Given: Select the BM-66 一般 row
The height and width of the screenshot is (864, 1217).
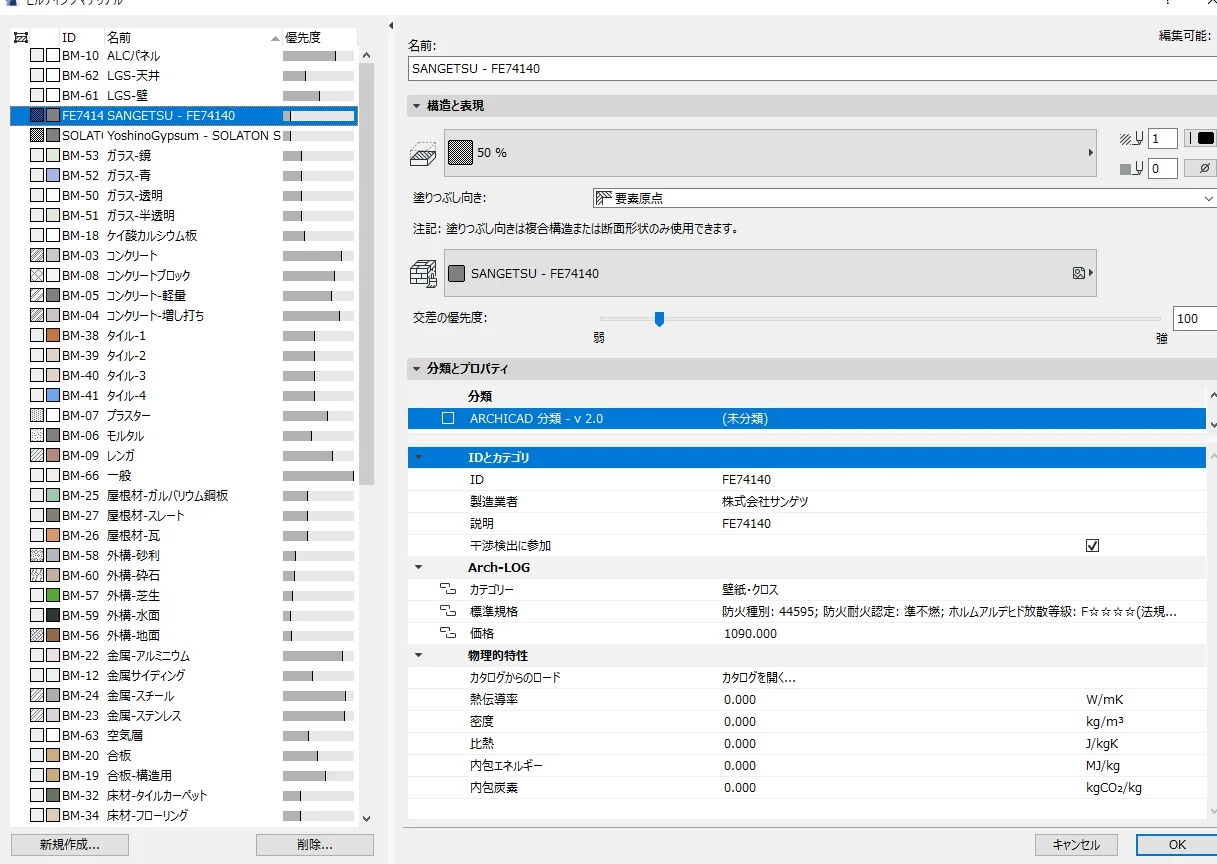Looking at the screenshot, I should coord(183,476).
